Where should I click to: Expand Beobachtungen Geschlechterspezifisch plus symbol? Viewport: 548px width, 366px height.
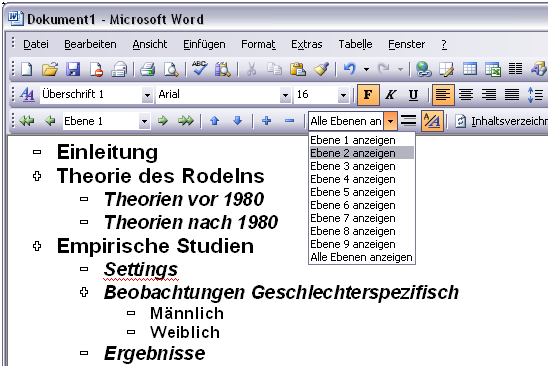point(84,292)
